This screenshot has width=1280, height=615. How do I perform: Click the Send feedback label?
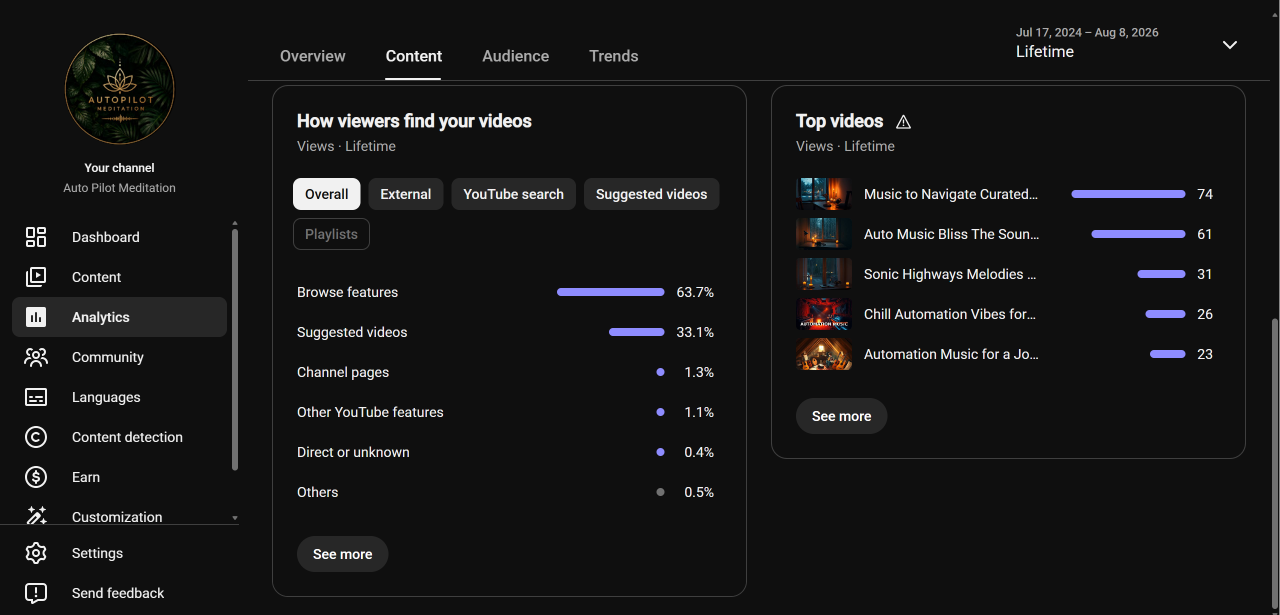point(118,593)
